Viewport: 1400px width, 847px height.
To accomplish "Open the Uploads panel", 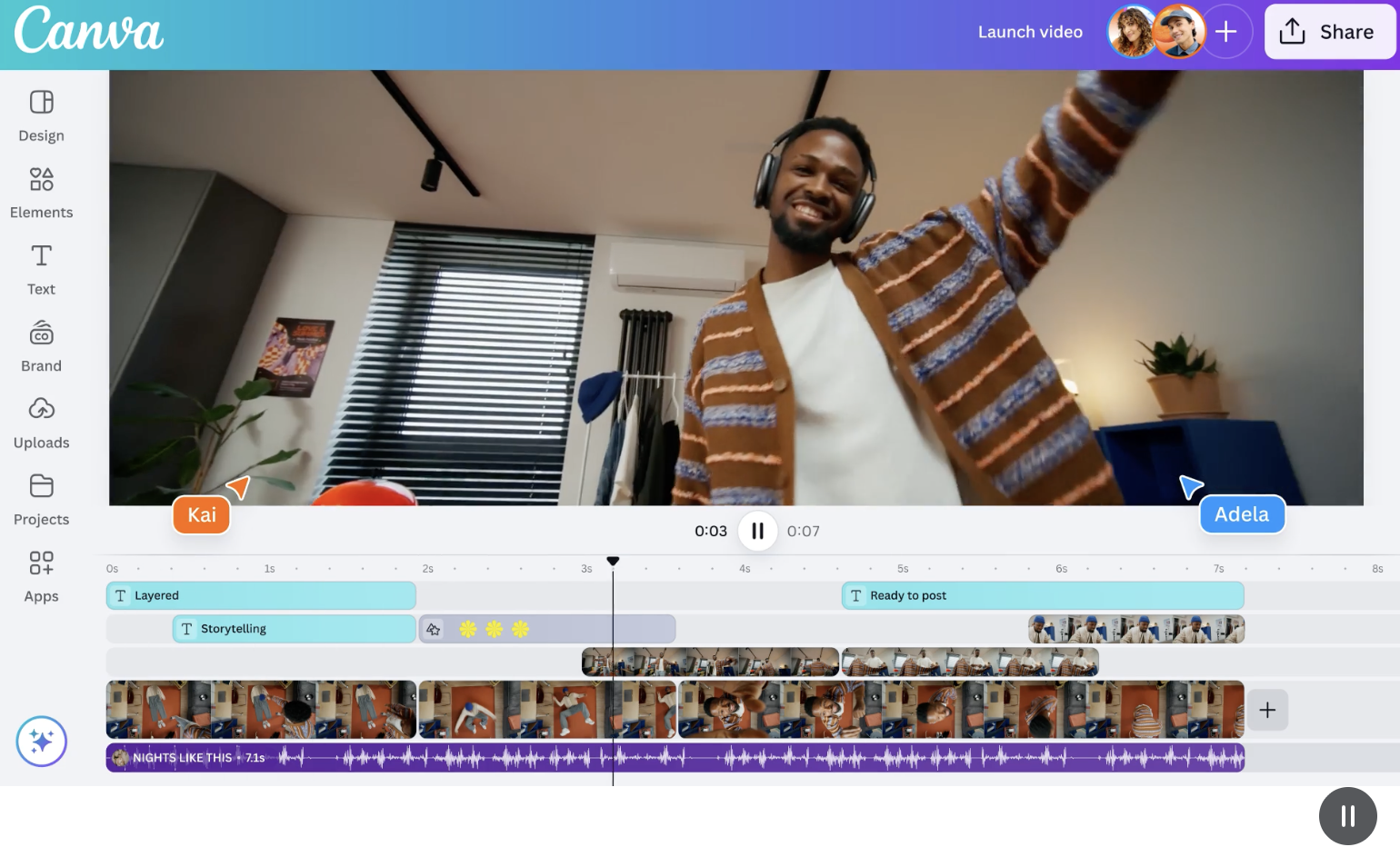I will point(41,423).
